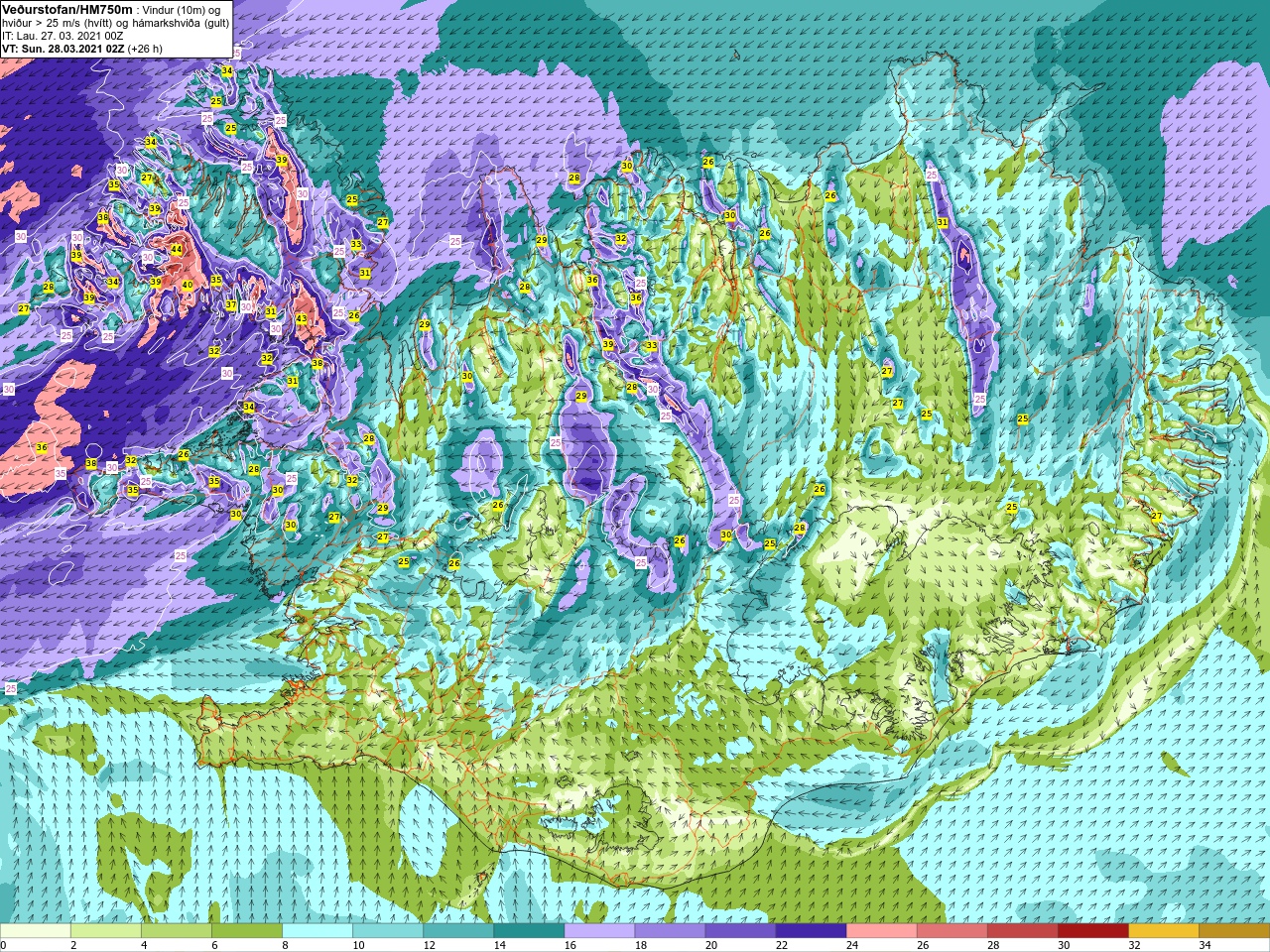Click the number '18' on the legend scale
Screen dimensions: 1270x952
[640, 945]
